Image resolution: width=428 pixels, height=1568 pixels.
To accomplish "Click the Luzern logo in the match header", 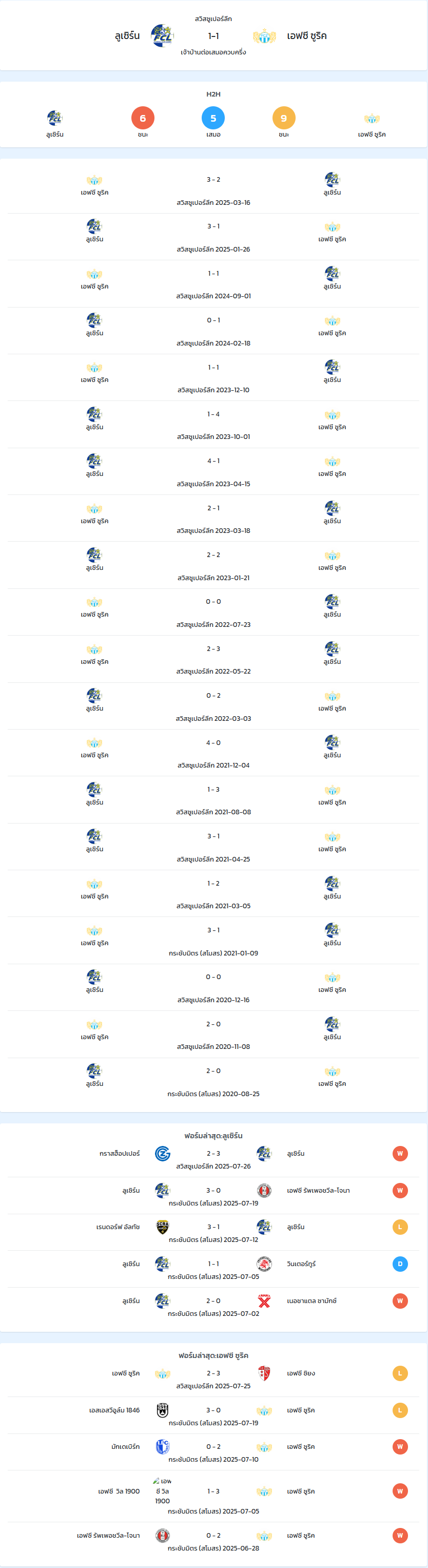I will (162, 36).
